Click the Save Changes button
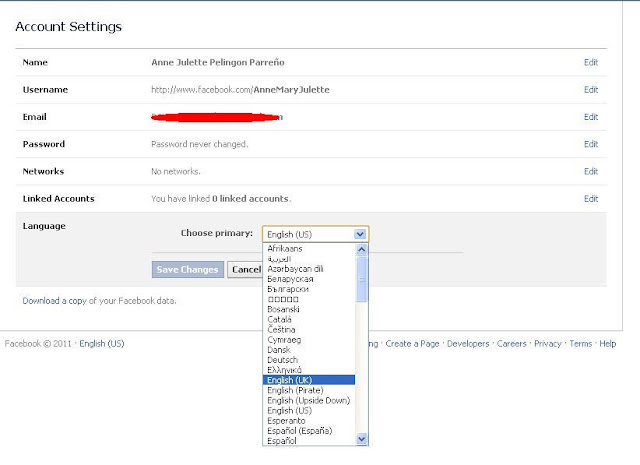Image resolution: width=640 pixels, height=465 pixels. 188,269
